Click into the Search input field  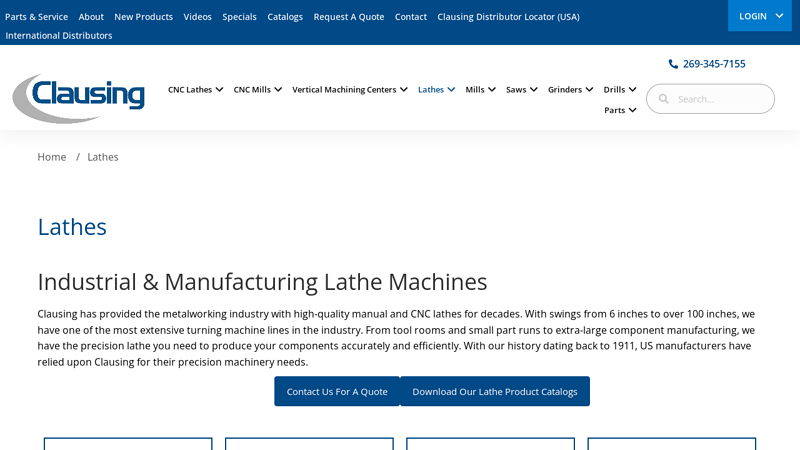point(710,99)
